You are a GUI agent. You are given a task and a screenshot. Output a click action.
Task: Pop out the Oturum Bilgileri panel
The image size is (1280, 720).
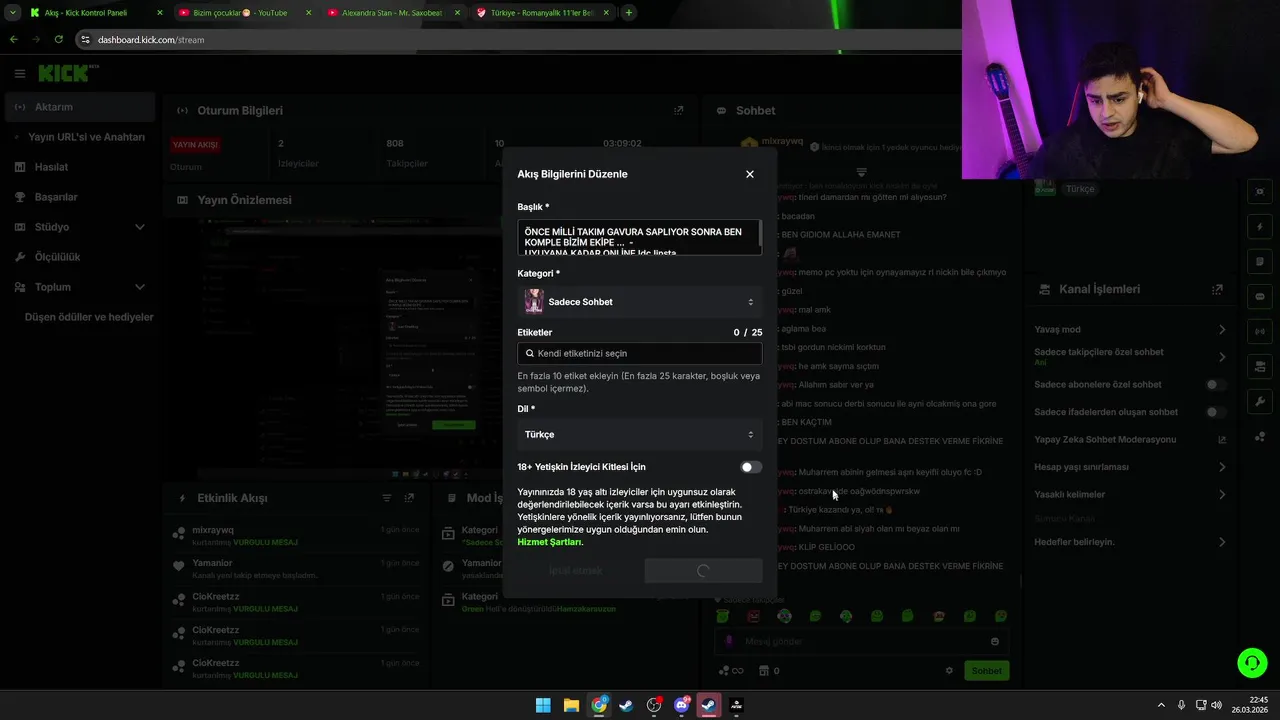[679, 111]
